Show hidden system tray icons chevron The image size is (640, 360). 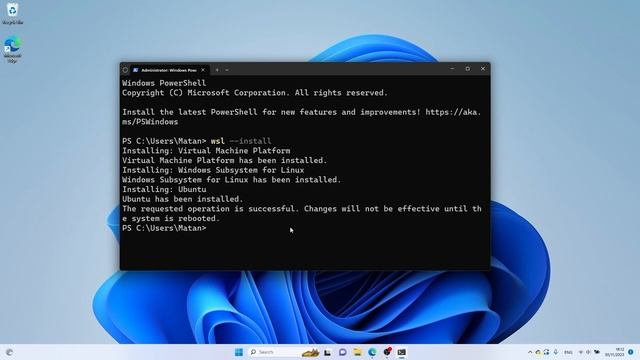coord(530,352)
